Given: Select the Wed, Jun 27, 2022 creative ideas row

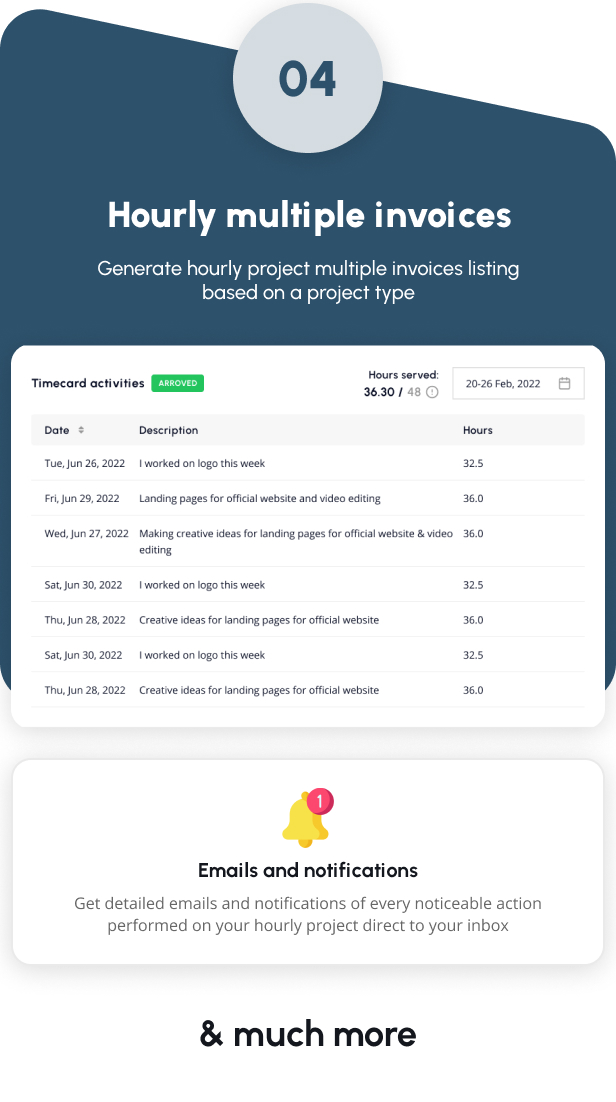Looking at the screenshot, I should click(308, 541).
